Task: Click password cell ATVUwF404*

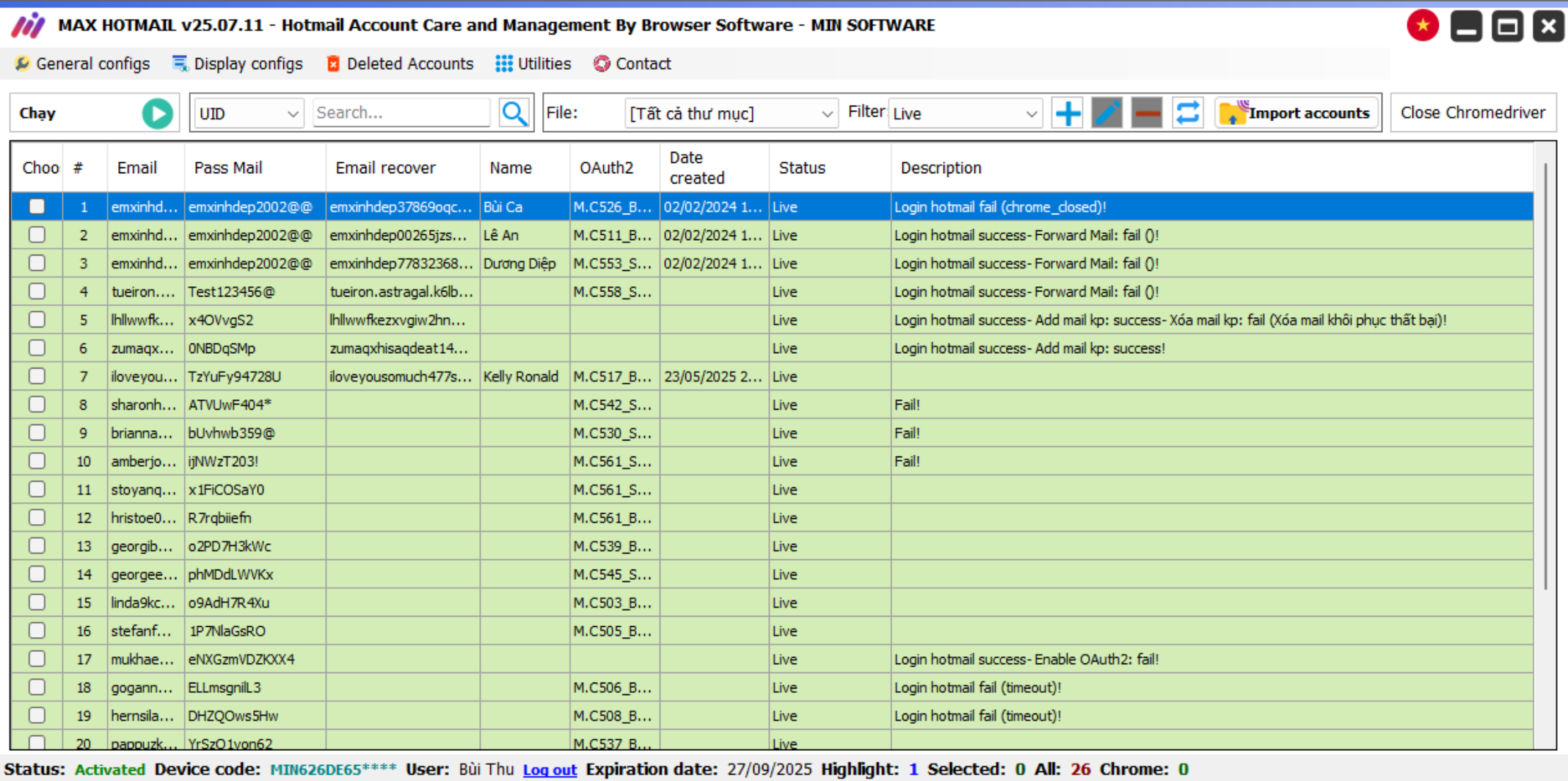Action: (x=255, y=405)
